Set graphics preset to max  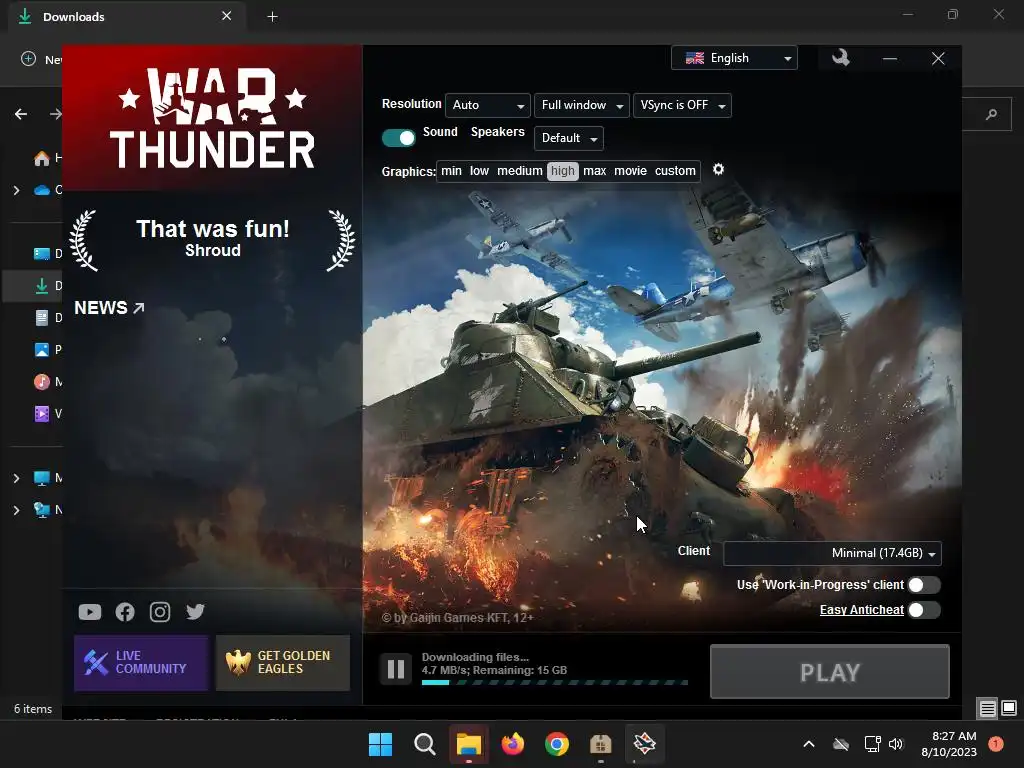click(x=594, y=171)
